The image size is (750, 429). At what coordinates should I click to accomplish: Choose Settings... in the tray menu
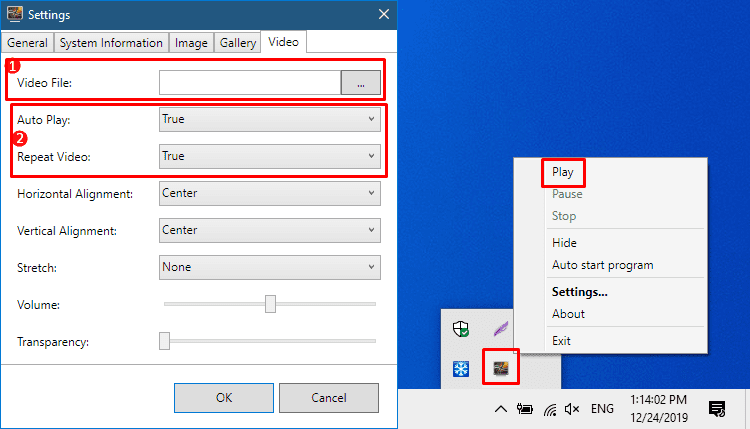(x=579, y=292)
